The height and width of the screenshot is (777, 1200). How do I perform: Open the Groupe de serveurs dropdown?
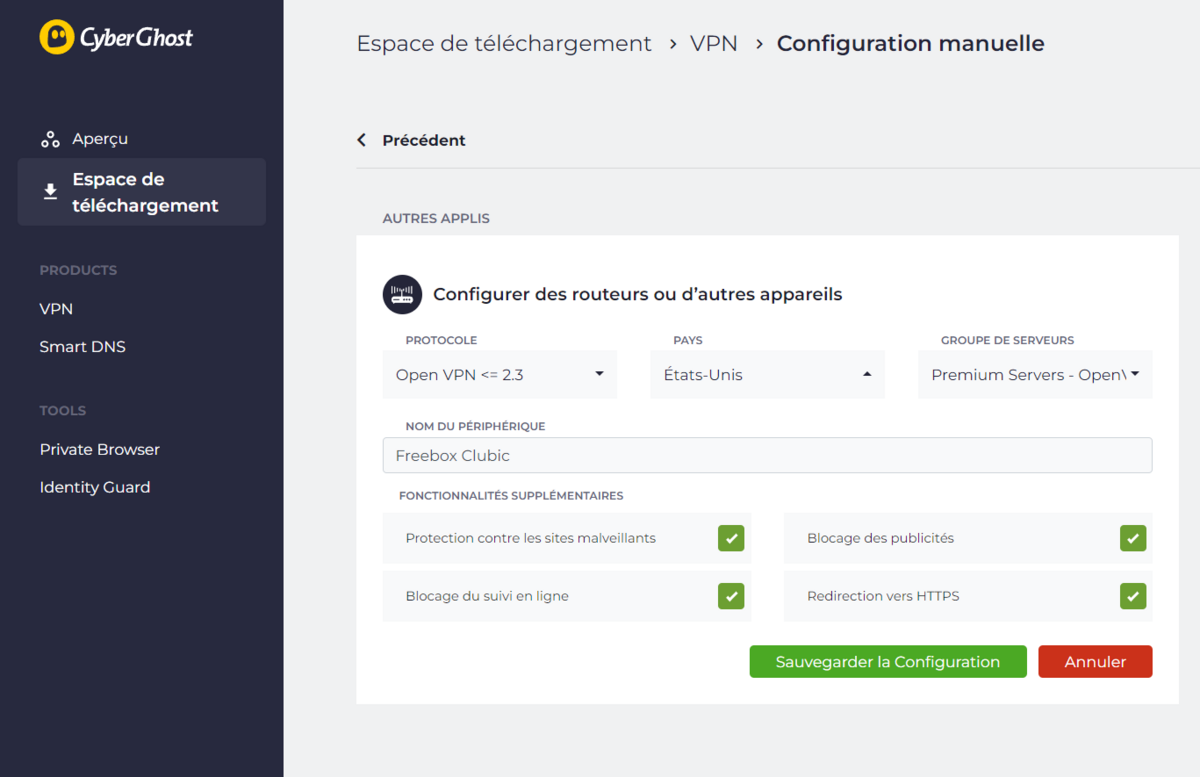[1035, 375]
